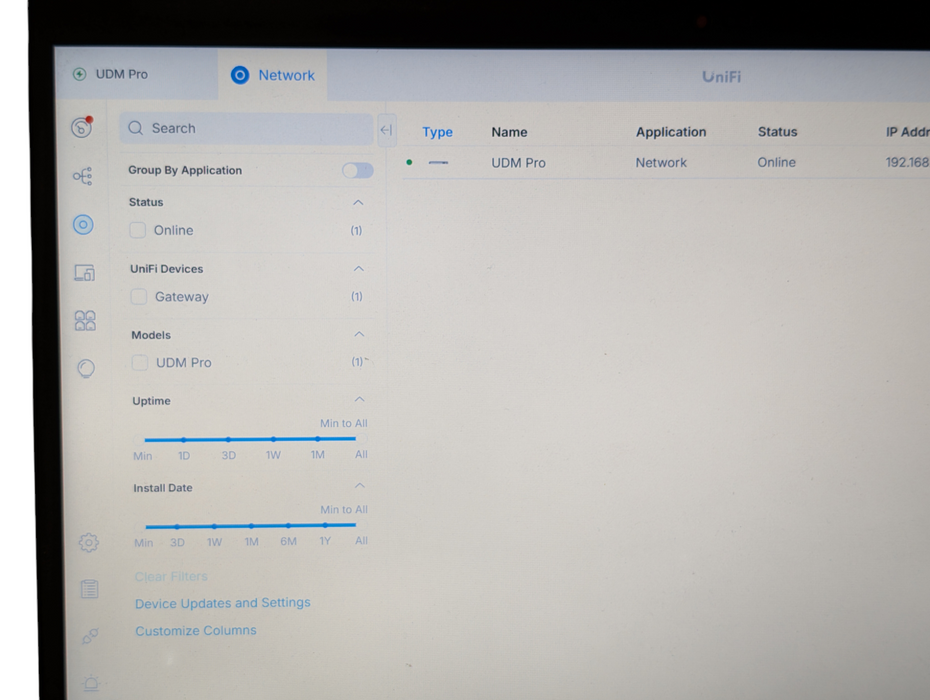Screen dimensions: 930x700
Task: Open the Settings gear icon in sidebar
Action: pos(88,542)
